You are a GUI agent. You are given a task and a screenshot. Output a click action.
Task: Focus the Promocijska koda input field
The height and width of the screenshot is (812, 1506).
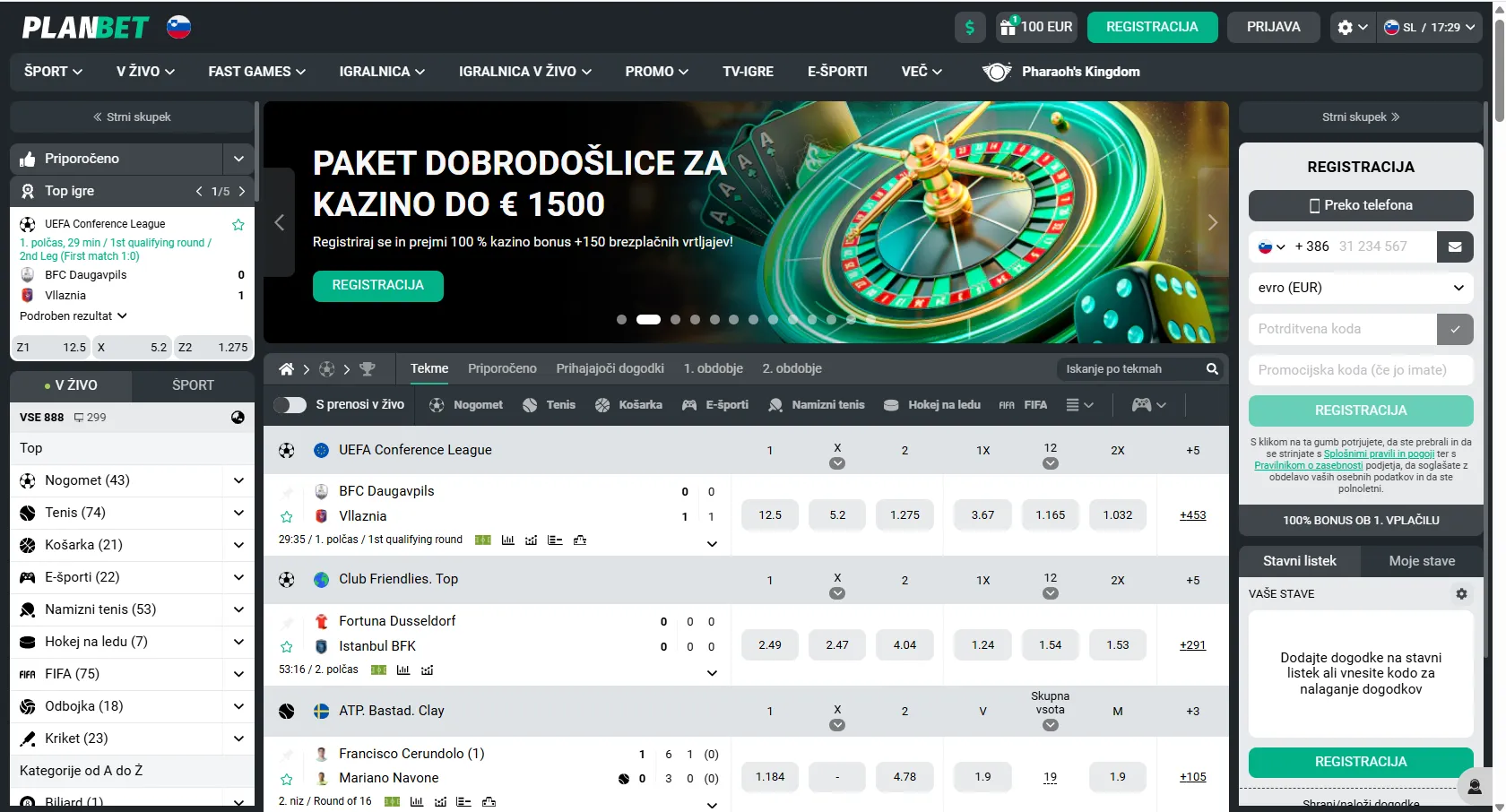point(1361,370)
